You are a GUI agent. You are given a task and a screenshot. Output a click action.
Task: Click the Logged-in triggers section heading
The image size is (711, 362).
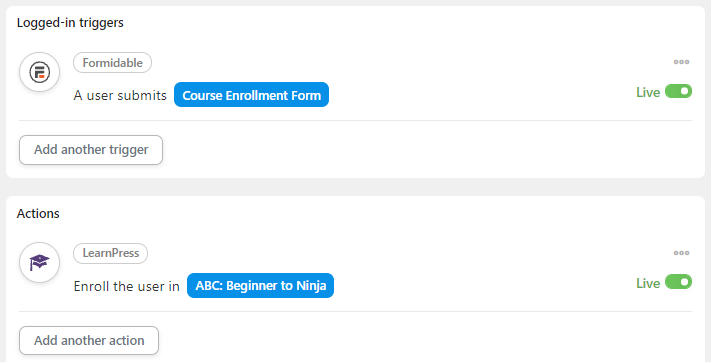pos(70,23)
